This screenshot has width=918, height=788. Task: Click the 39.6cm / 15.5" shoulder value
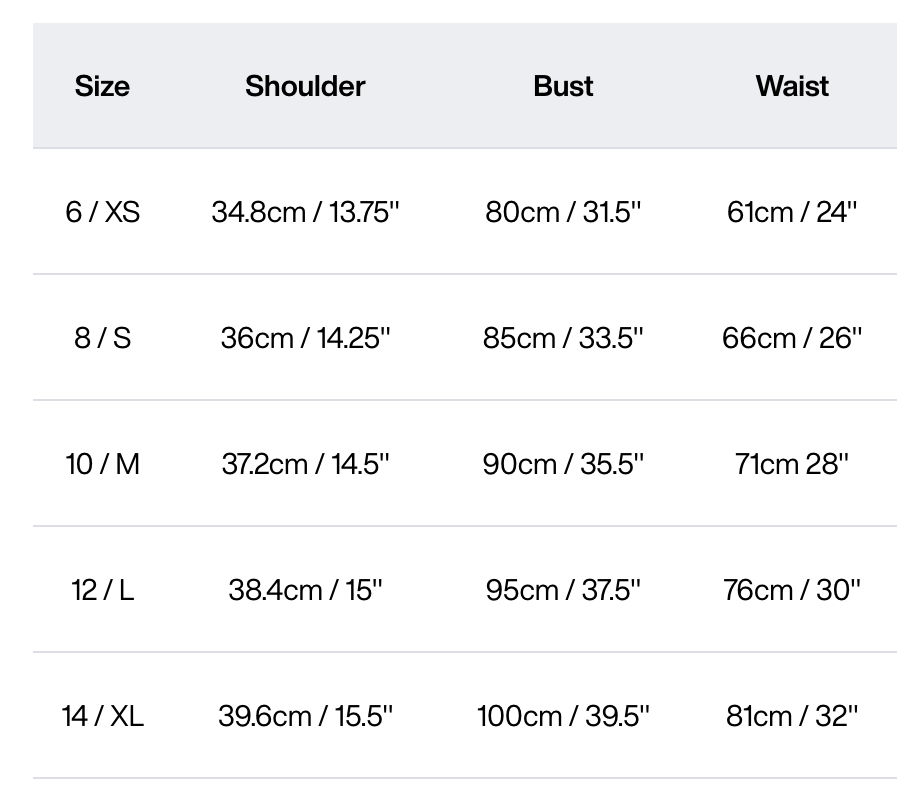tap(305, 716)
